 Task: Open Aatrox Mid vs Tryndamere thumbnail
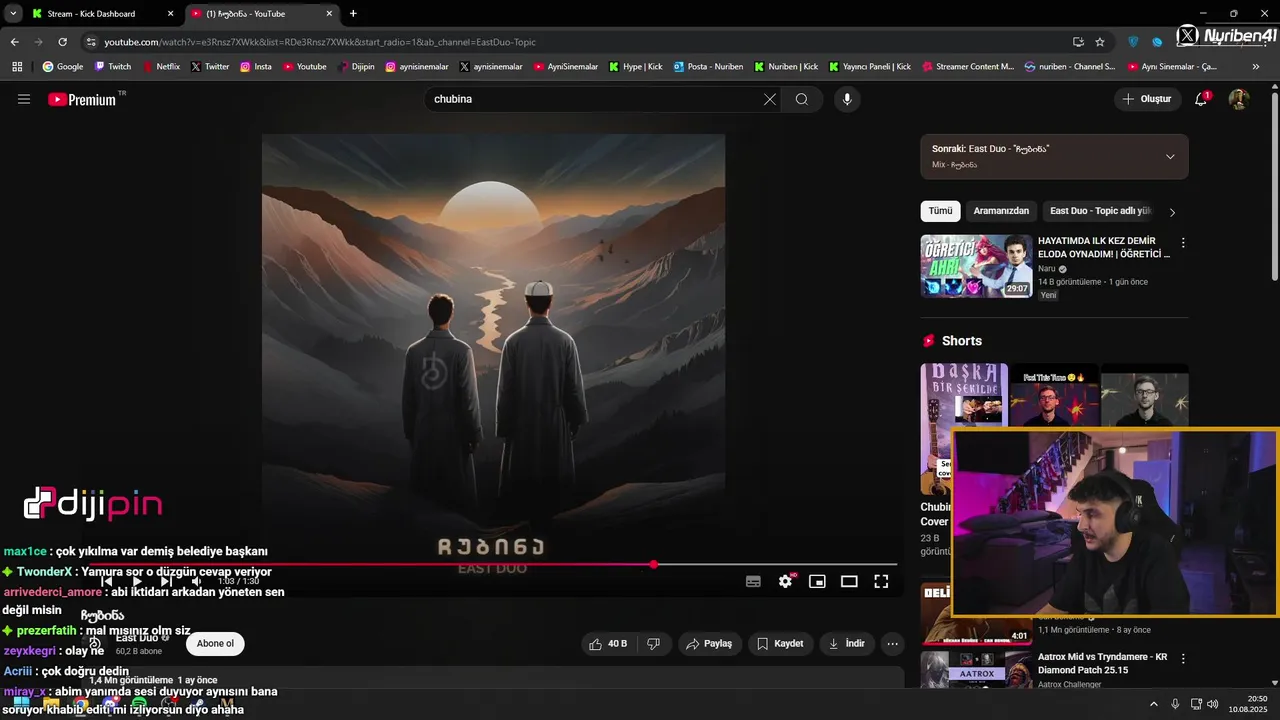(976, 670)
